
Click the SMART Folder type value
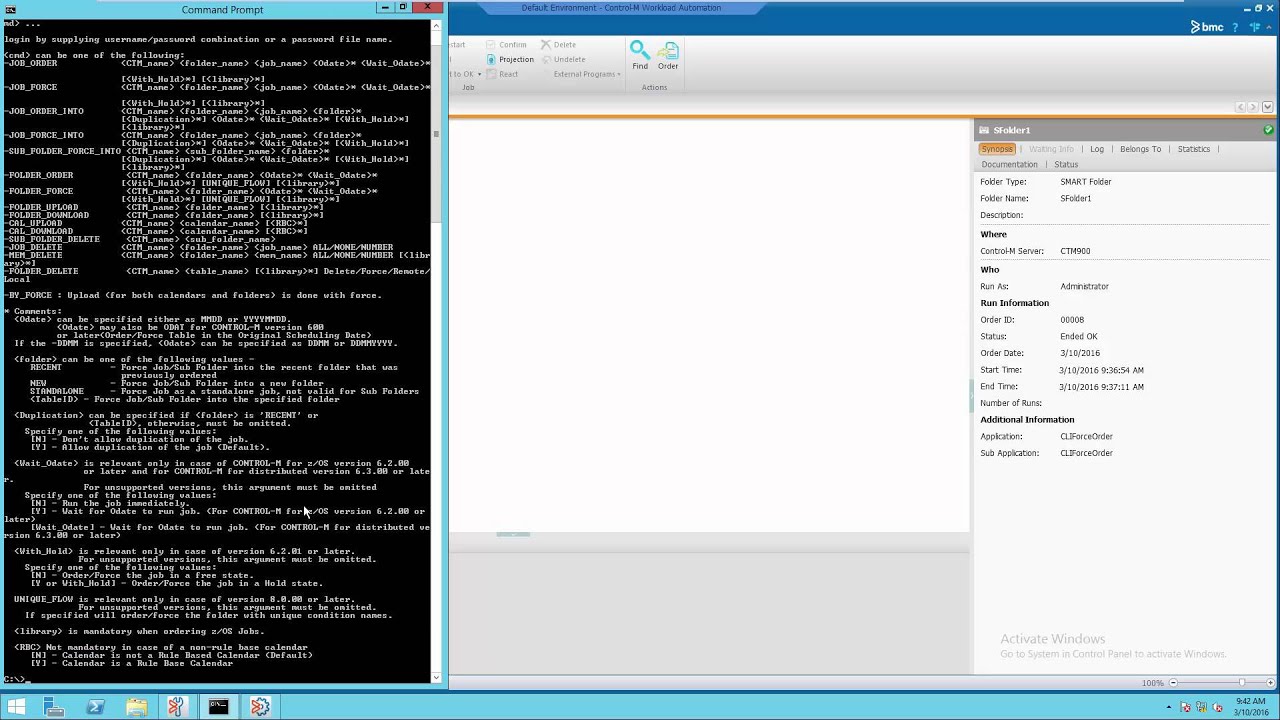coord(1086,182)
